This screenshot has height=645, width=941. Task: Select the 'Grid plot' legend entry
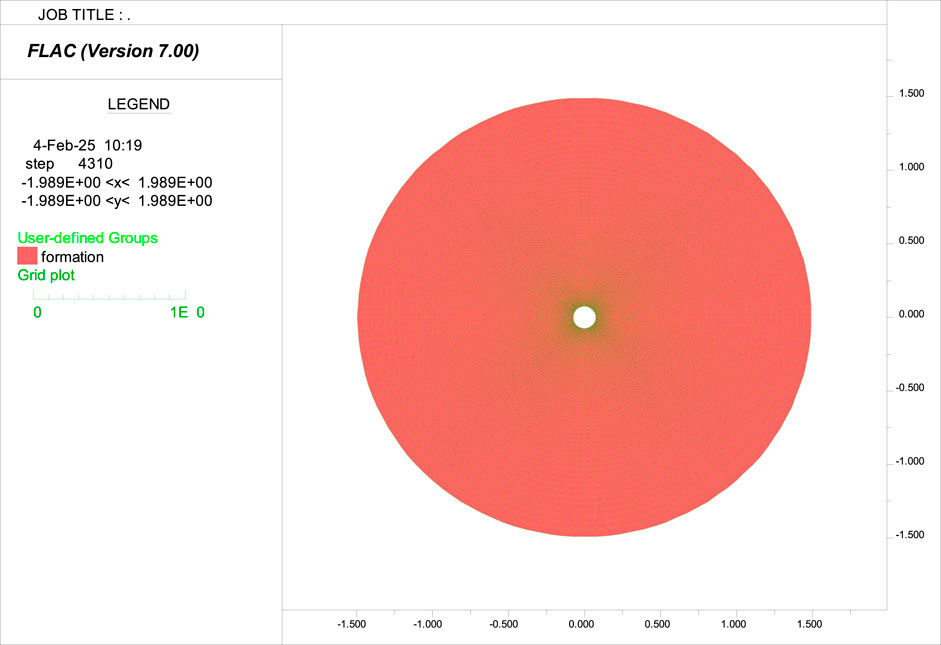[x=46, y=275]
